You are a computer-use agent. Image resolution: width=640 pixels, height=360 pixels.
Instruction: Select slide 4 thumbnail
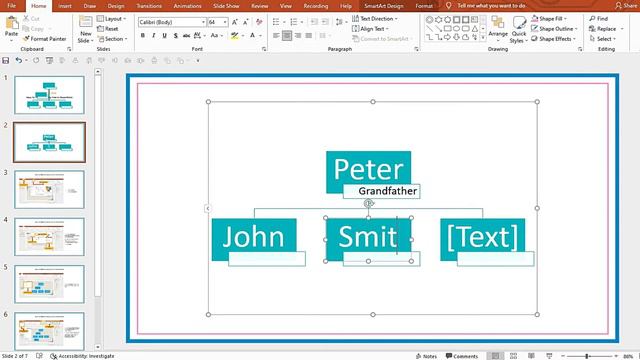pos(49,237)
